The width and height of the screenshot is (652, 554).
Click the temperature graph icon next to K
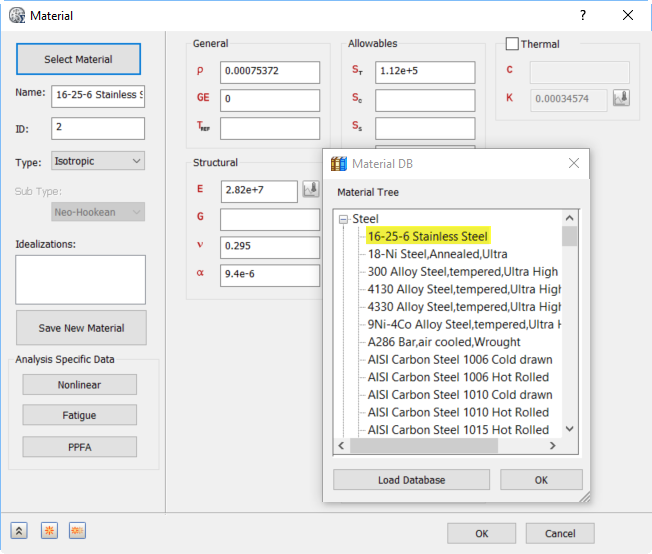coord(621,98)
